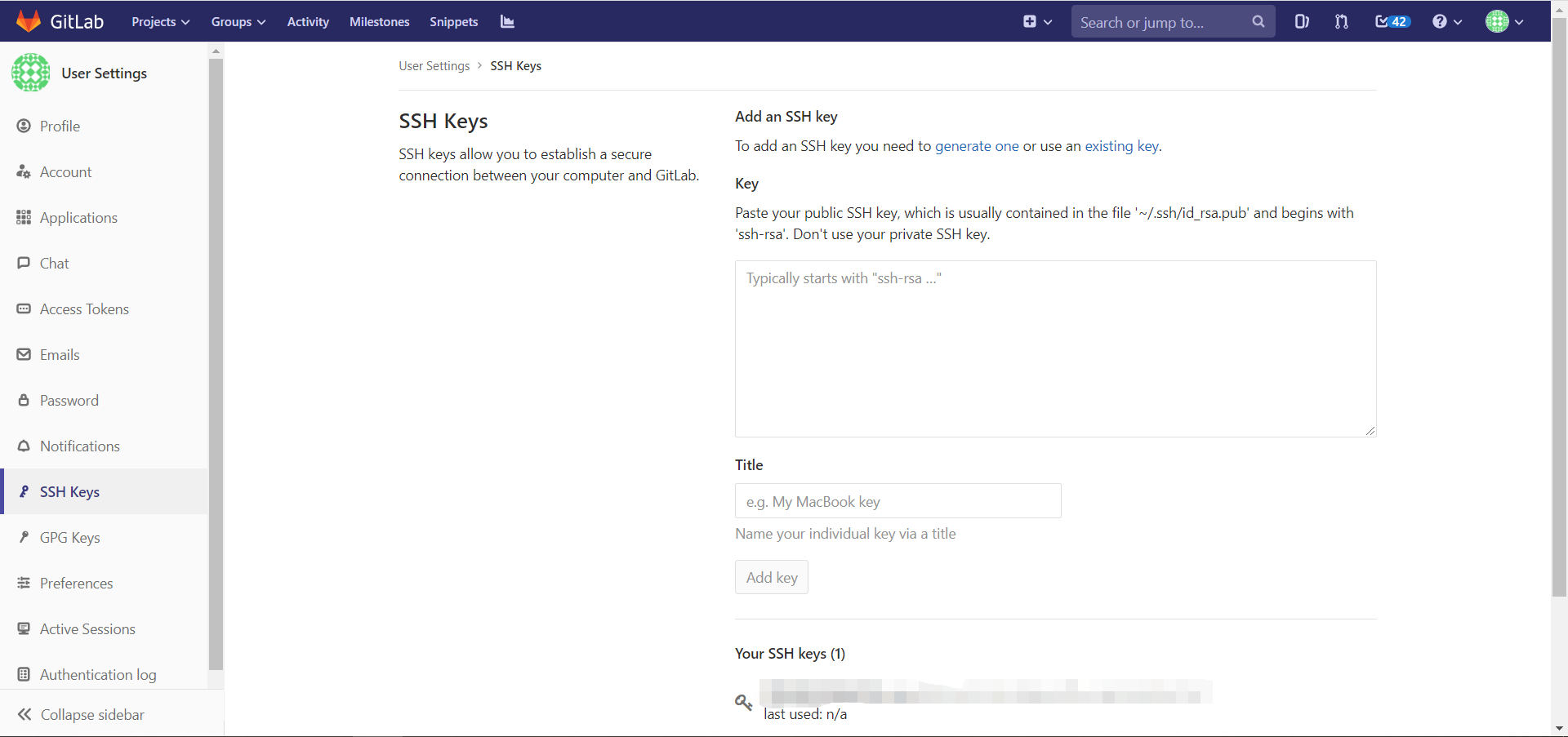The width and height of the screenshot is (1568, 737).
Task: Click the Chat bubble icon
Action: point(24,263)
